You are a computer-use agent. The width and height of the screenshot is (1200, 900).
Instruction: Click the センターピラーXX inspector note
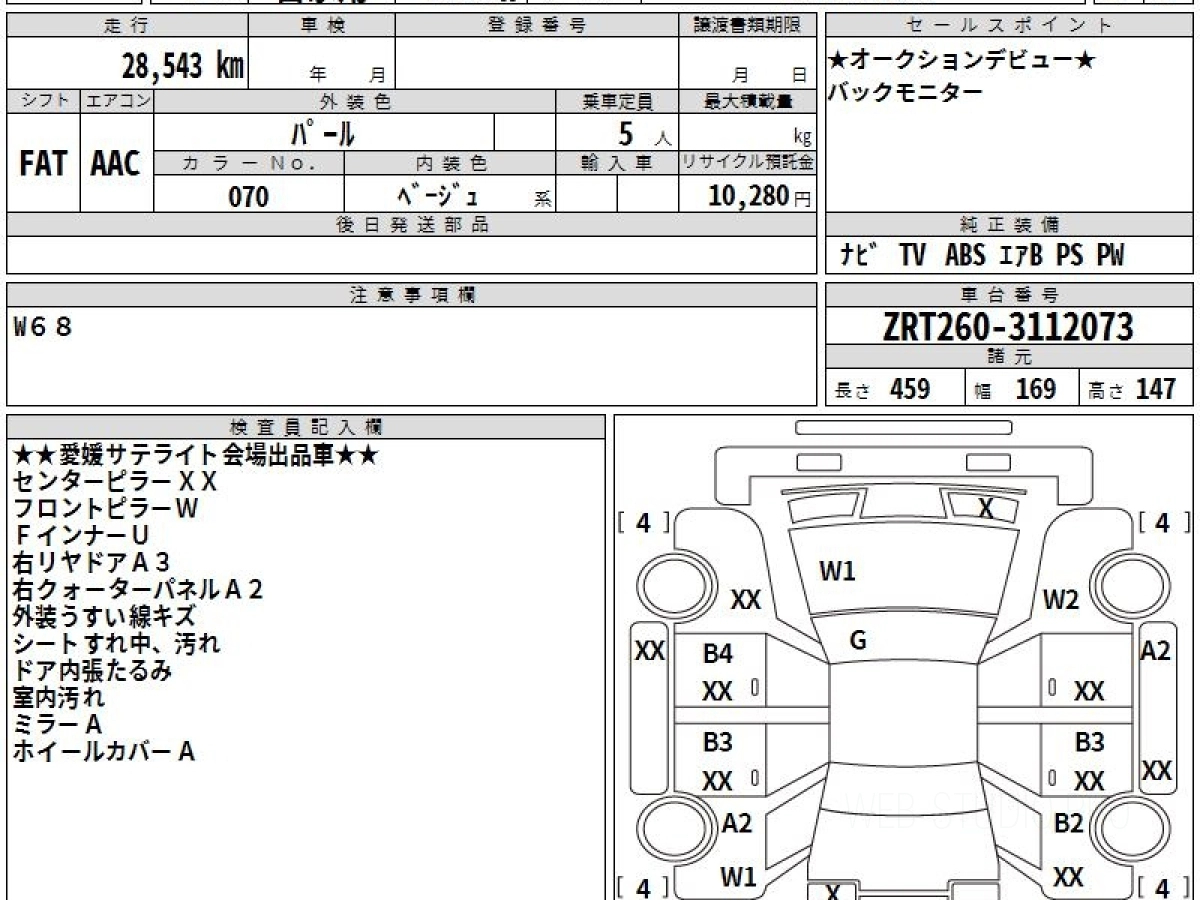(114, 481)
